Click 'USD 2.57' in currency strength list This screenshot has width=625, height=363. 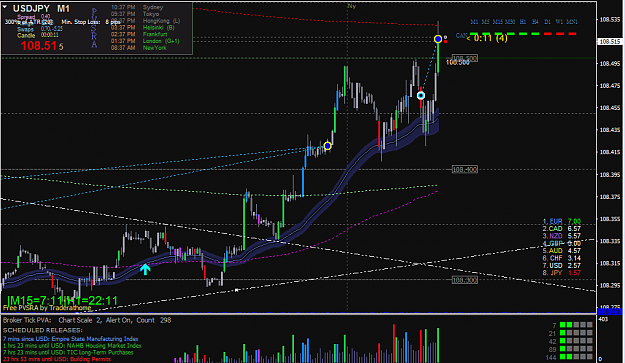pos(561,265)
